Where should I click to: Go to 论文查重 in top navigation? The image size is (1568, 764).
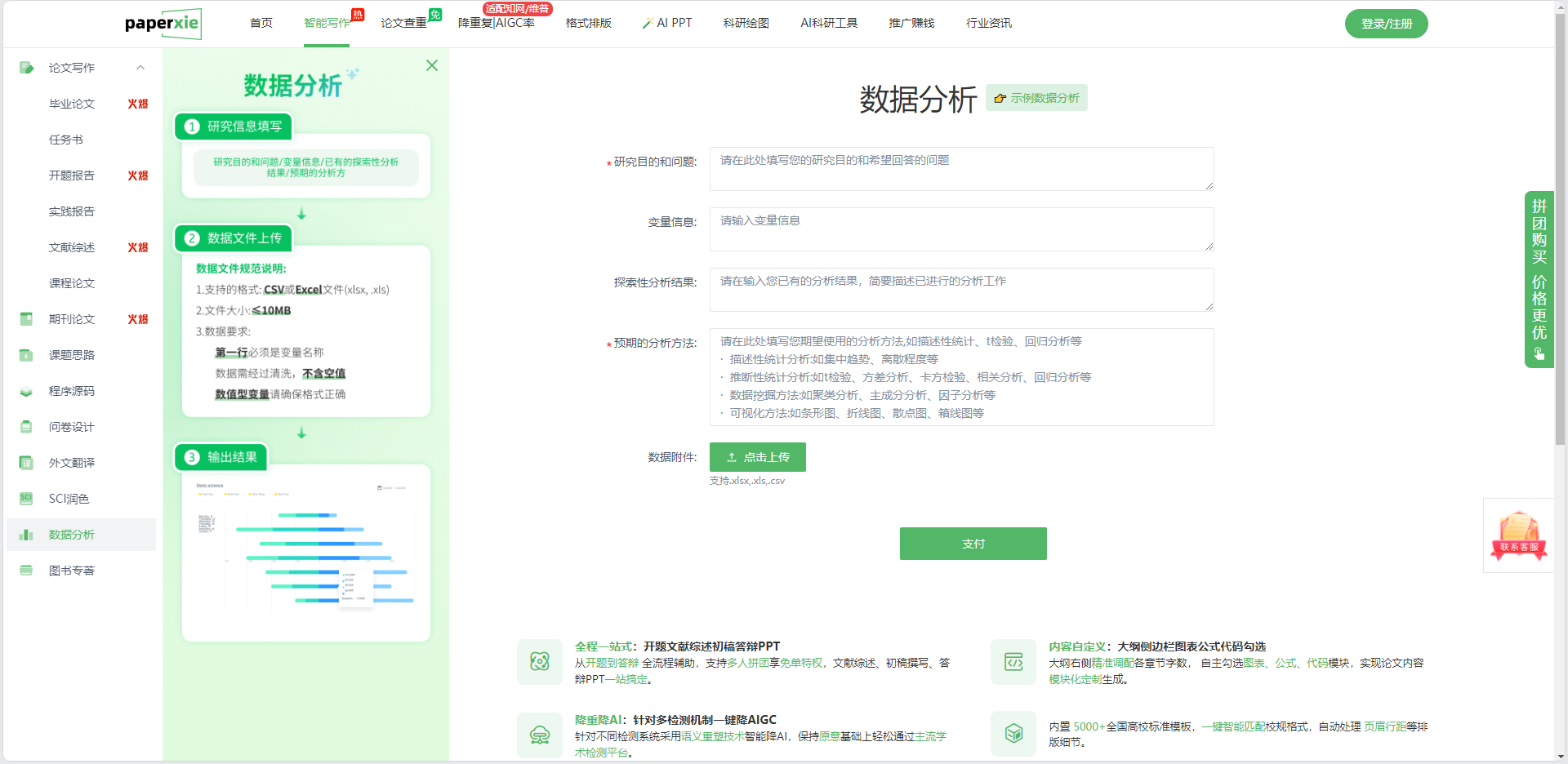pos(403,23)
